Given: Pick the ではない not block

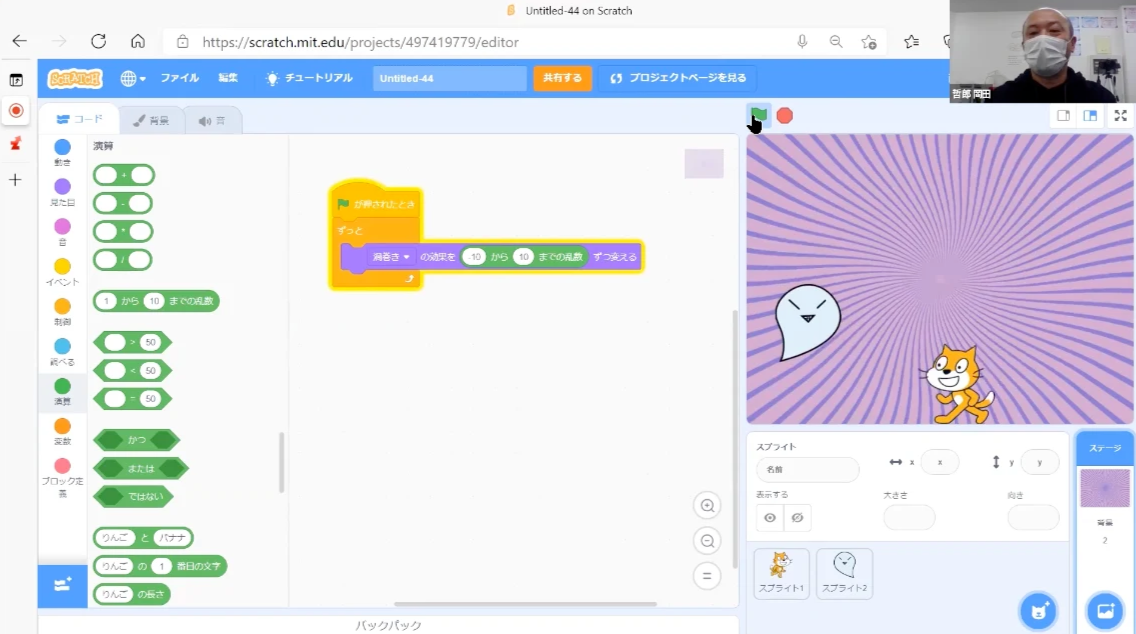Looking at the screenshot, I should click(x=133, y=496).
